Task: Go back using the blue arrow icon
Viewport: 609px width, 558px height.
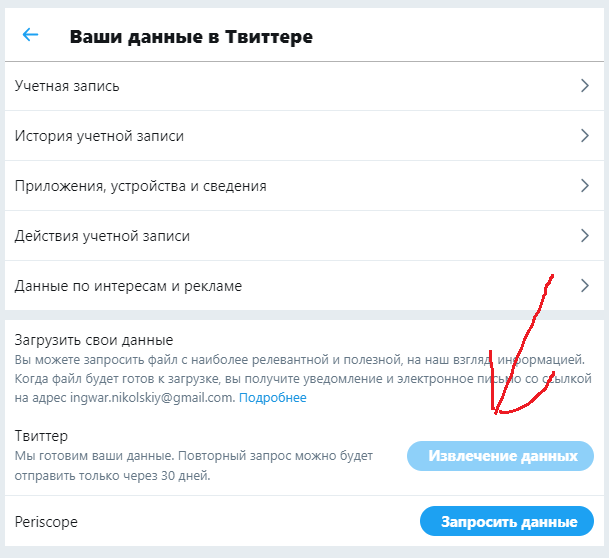Action: tap(30, 35)
